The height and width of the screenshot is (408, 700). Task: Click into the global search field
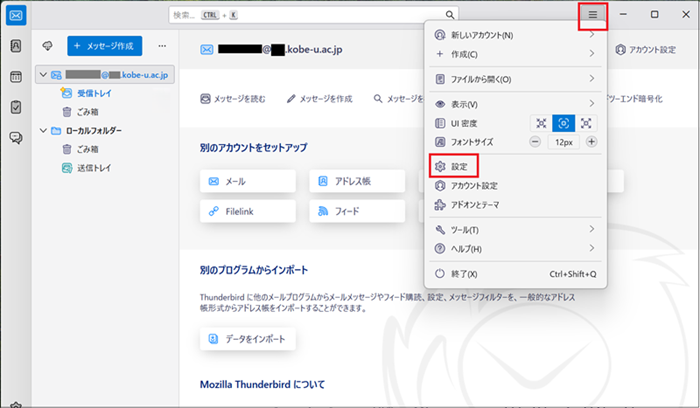[300, 15]
